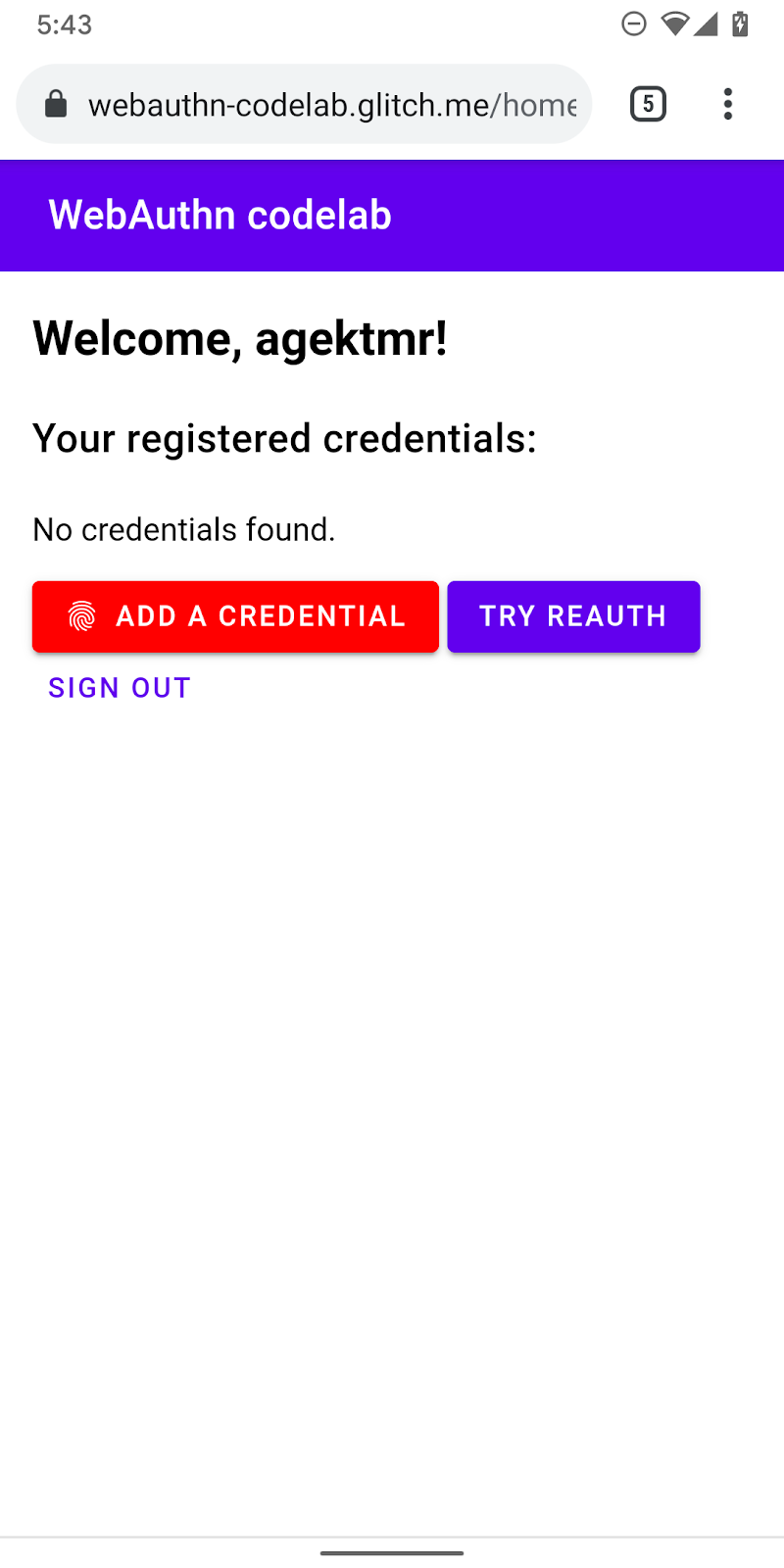Click the SIGN OUT link
This screenshot has width=784, height=1568.
tap(119, 687)
